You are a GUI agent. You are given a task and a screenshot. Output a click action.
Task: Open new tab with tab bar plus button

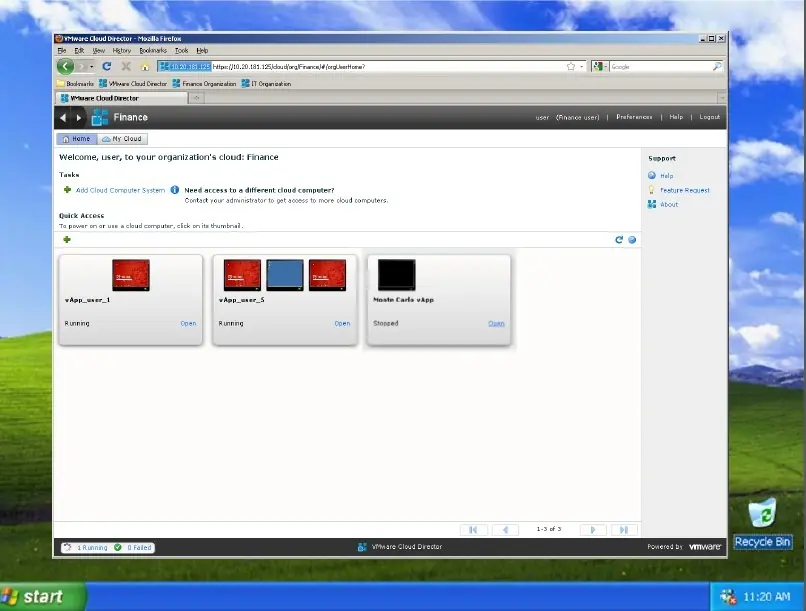[x=196, y=98]
